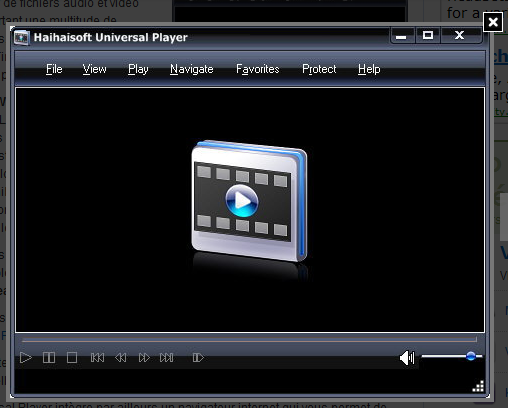Screen dimensions: 508x408
Task: Fast forward using the double right arrows
Action: (x=144, y=358)
